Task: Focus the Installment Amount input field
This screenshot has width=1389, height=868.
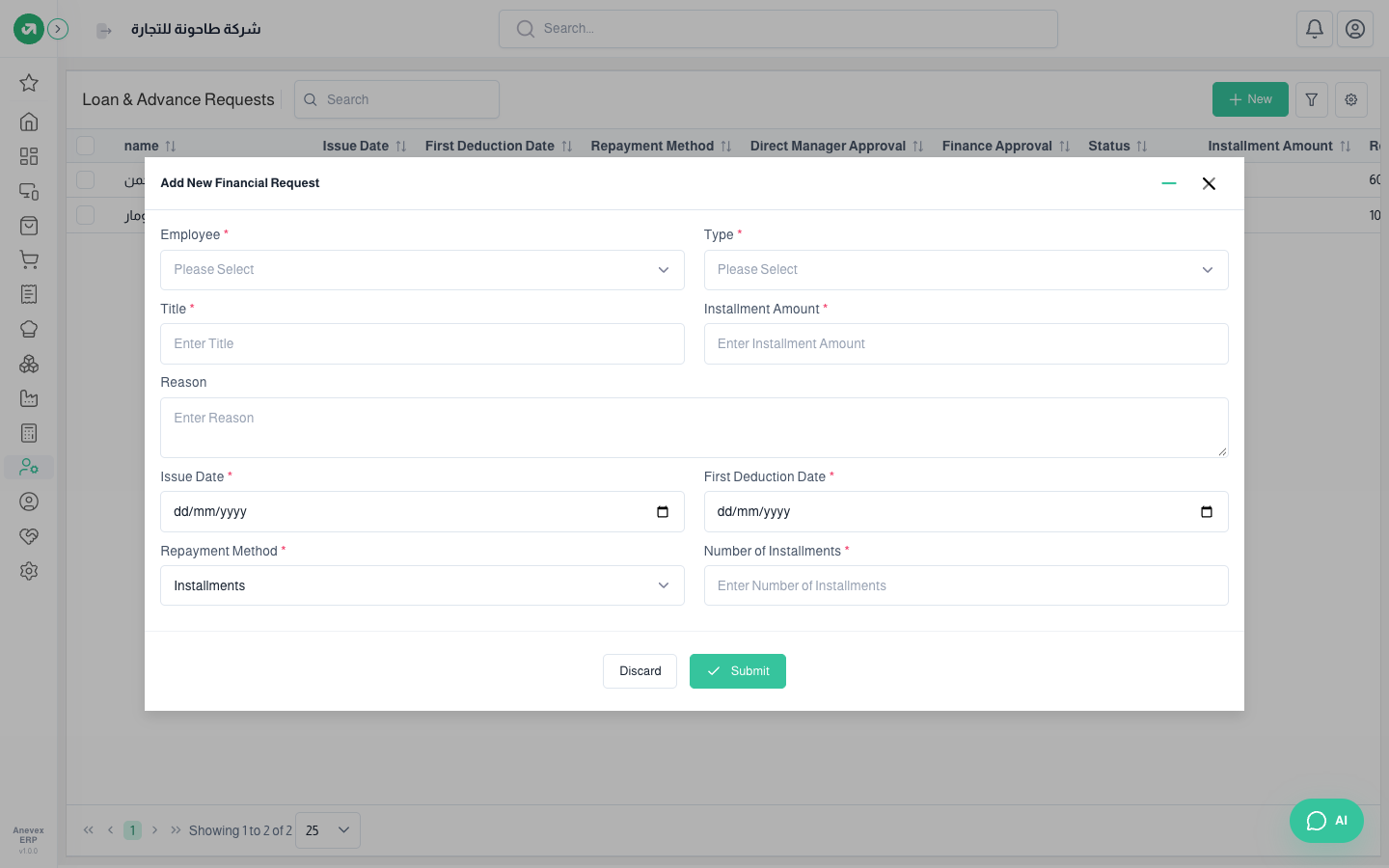Action: pyautogui.click(x=967, y=344)
